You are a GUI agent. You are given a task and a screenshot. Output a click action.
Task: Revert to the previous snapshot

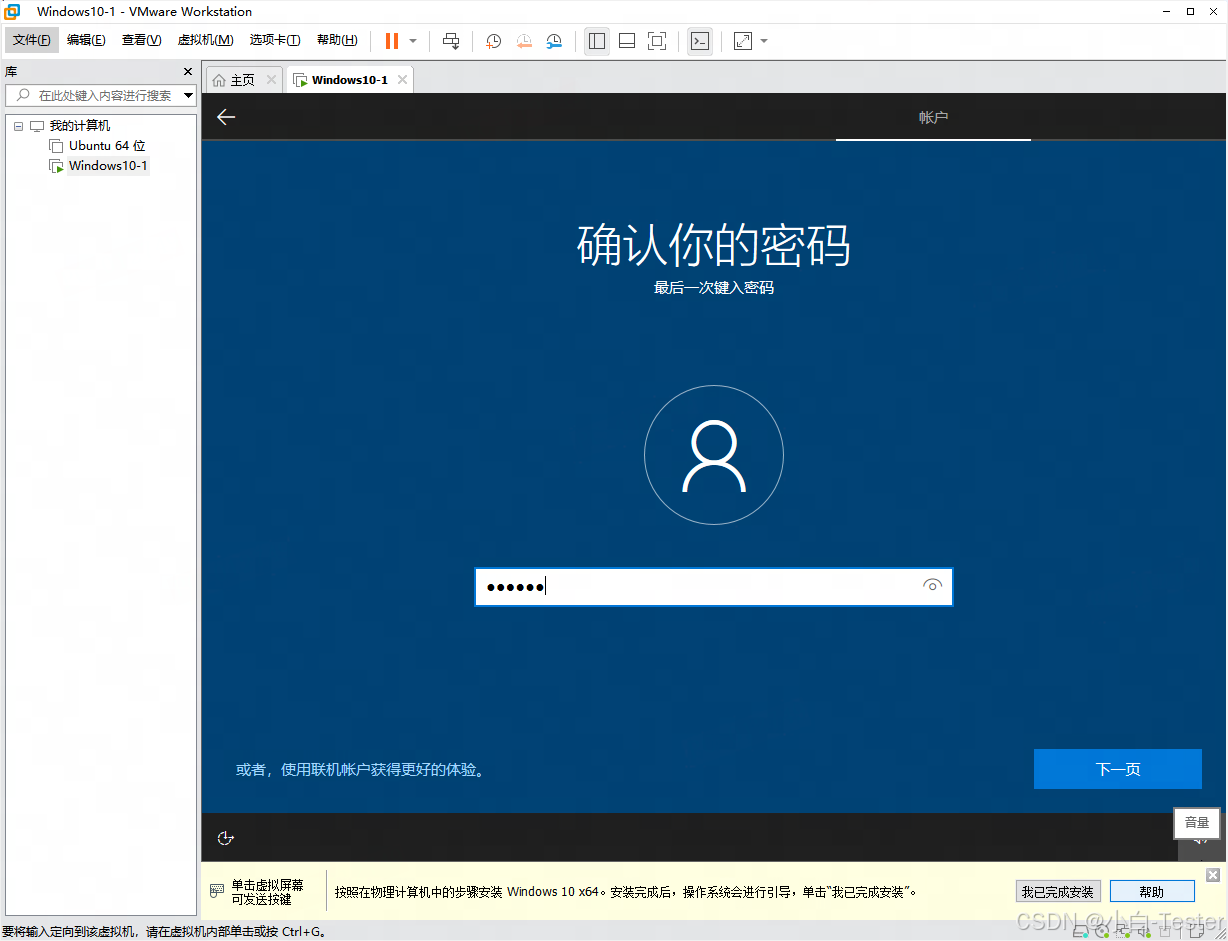point(524,41)
